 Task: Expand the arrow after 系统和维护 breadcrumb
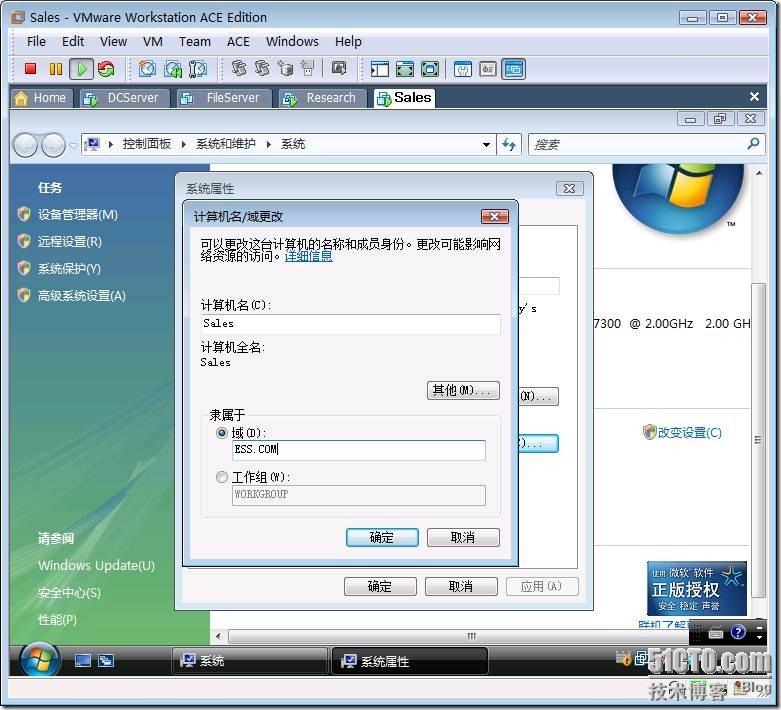coord(269,144)
